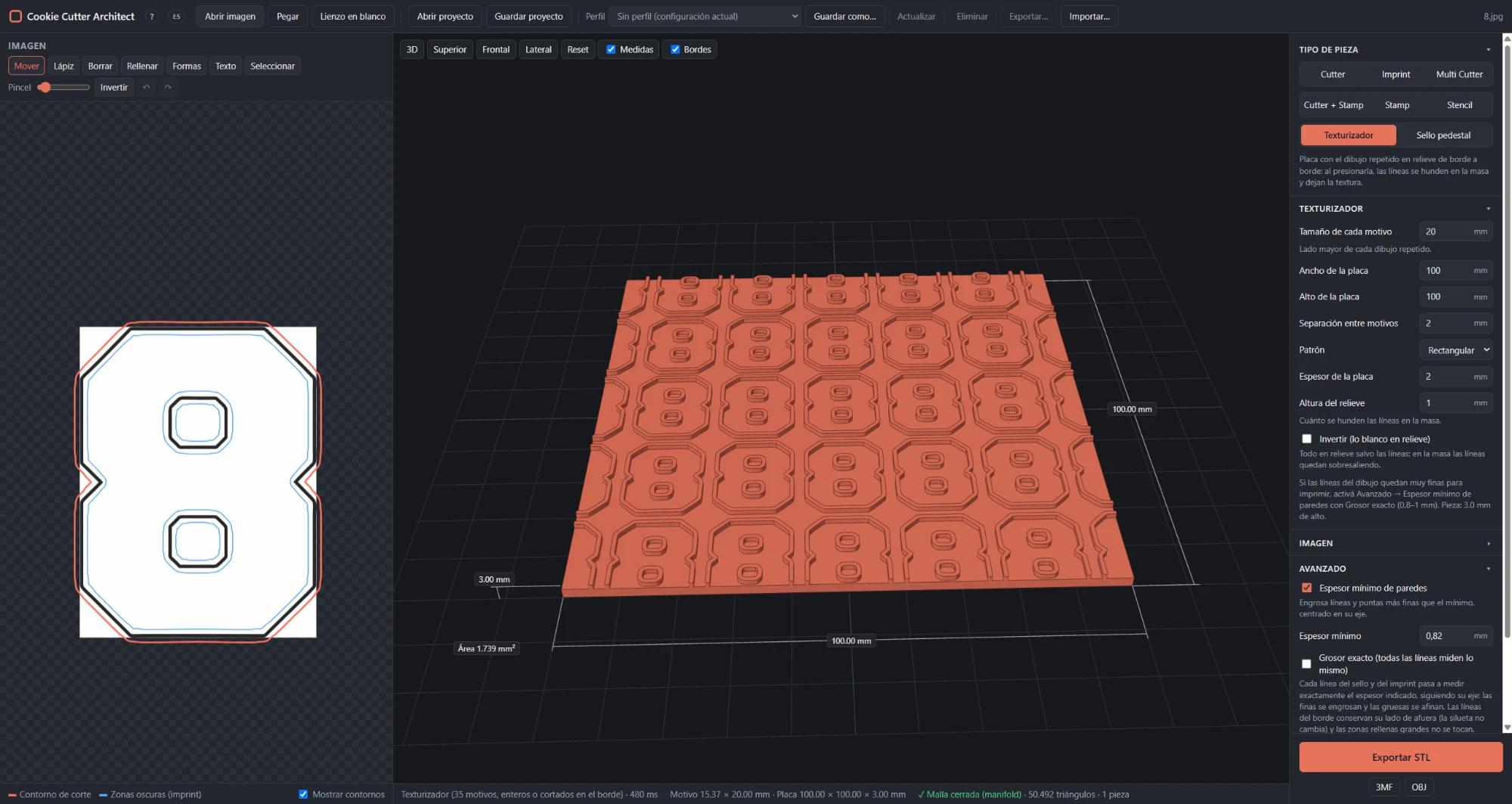Click the Invertir button under image tools

pyautogui.click(x=114, y=88)
